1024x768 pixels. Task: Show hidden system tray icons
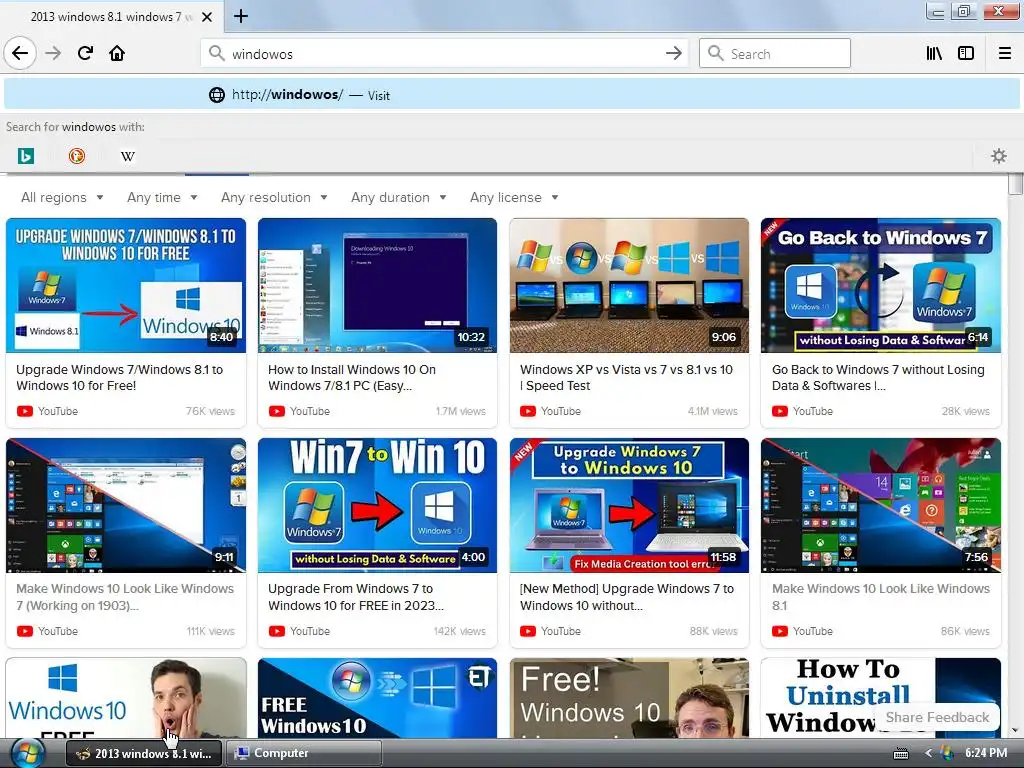pos(928,754)
